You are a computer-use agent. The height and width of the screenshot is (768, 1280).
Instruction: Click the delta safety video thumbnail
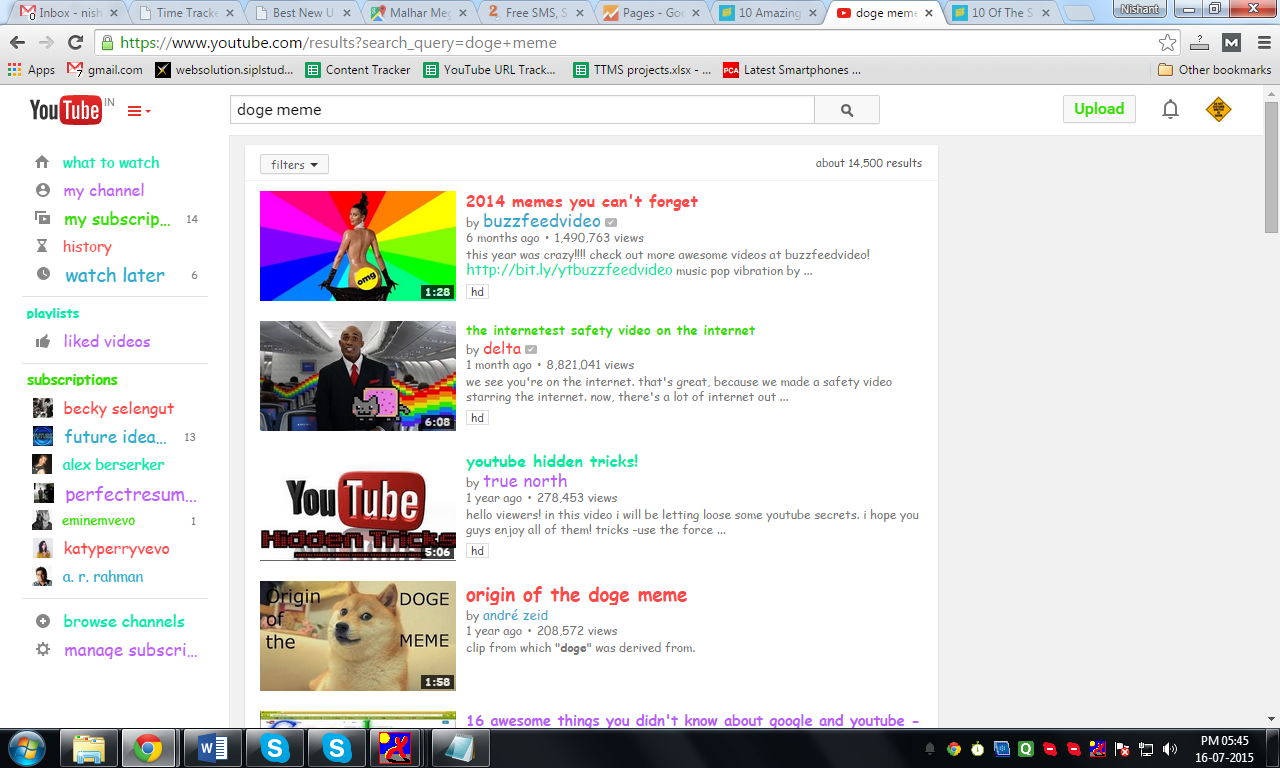click(358, 376)
